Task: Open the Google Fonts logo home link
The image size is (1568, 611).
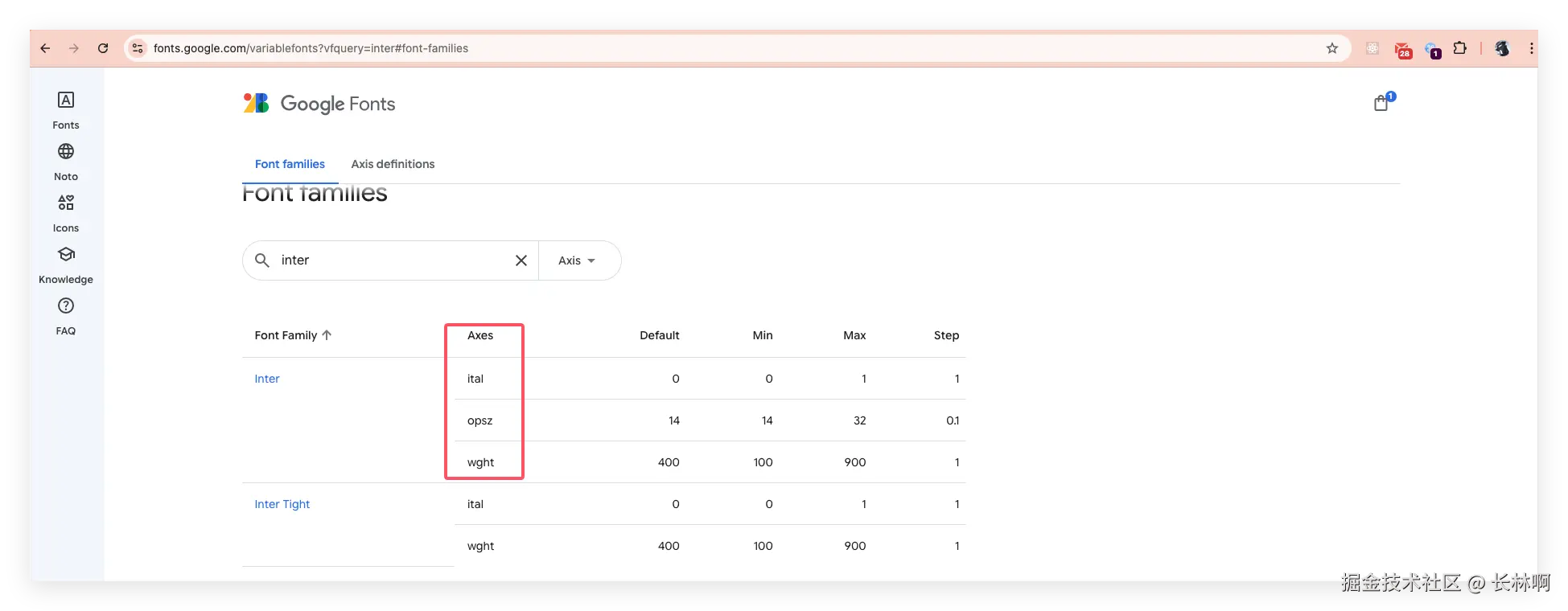Action: pyautogui.click(x=319, y=104)
